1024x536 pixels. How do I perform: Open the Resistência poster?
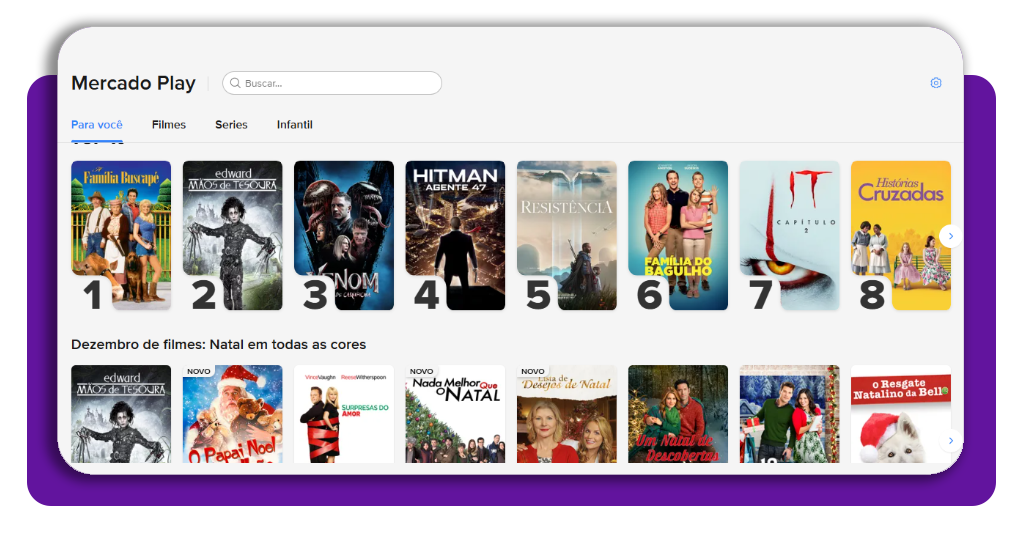566,235
